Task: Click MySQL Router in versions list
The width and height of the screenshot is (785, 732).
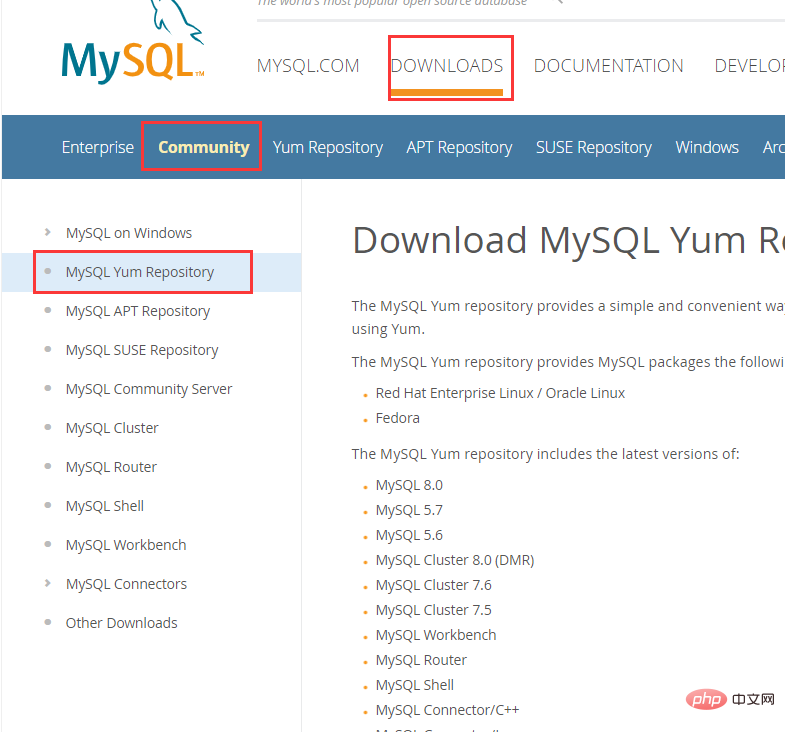Action: tap(421, 660)
